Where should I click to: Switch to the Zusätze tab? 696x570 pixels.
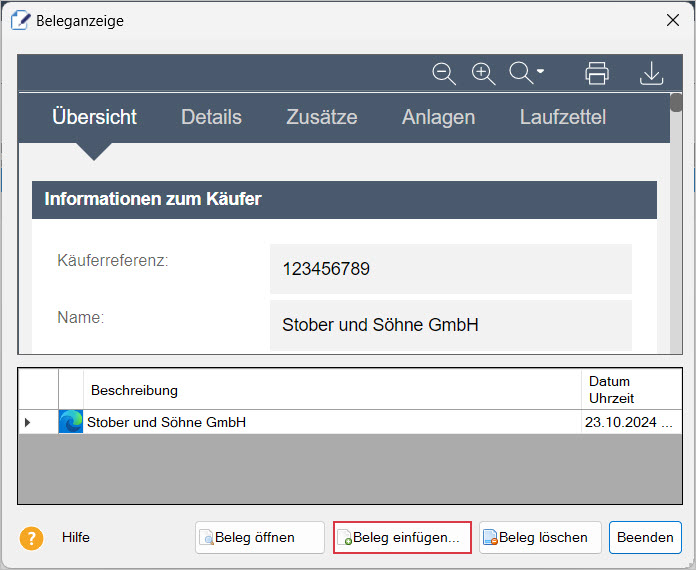pyautogui.click(x=321, y=117)
